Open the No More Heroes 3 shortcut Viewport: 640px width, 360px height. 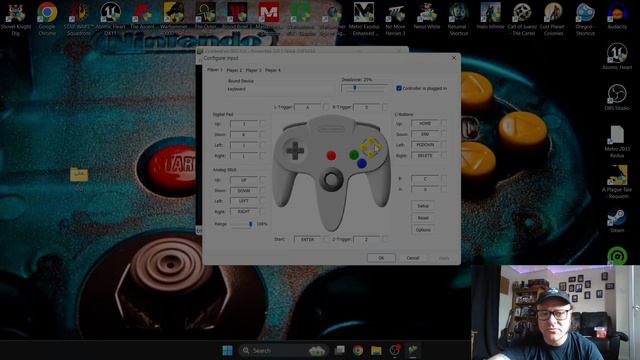point(395,18)
